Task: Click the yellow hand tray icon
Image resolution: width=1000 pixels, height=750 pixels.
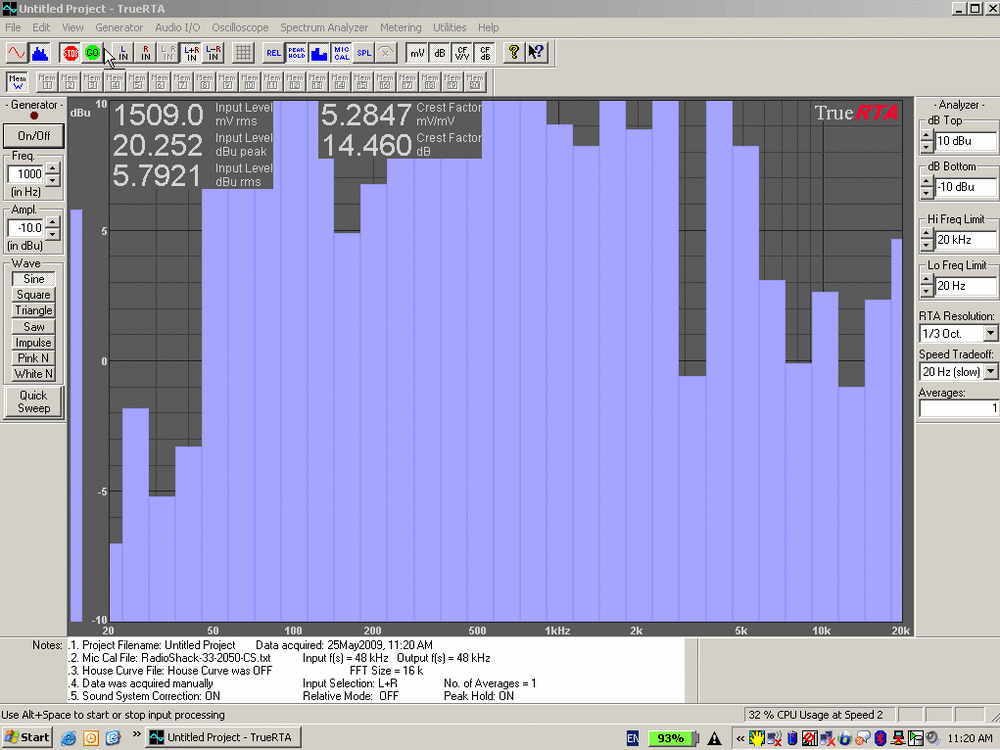Action: tap(757, 738)
